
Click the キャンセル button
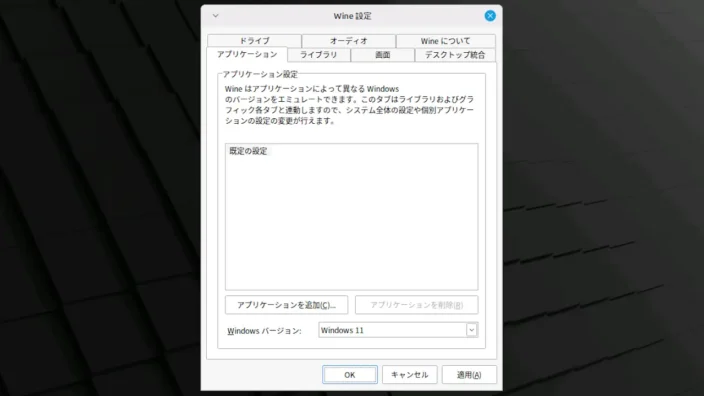pyautogui.click(x=409, y=374)
